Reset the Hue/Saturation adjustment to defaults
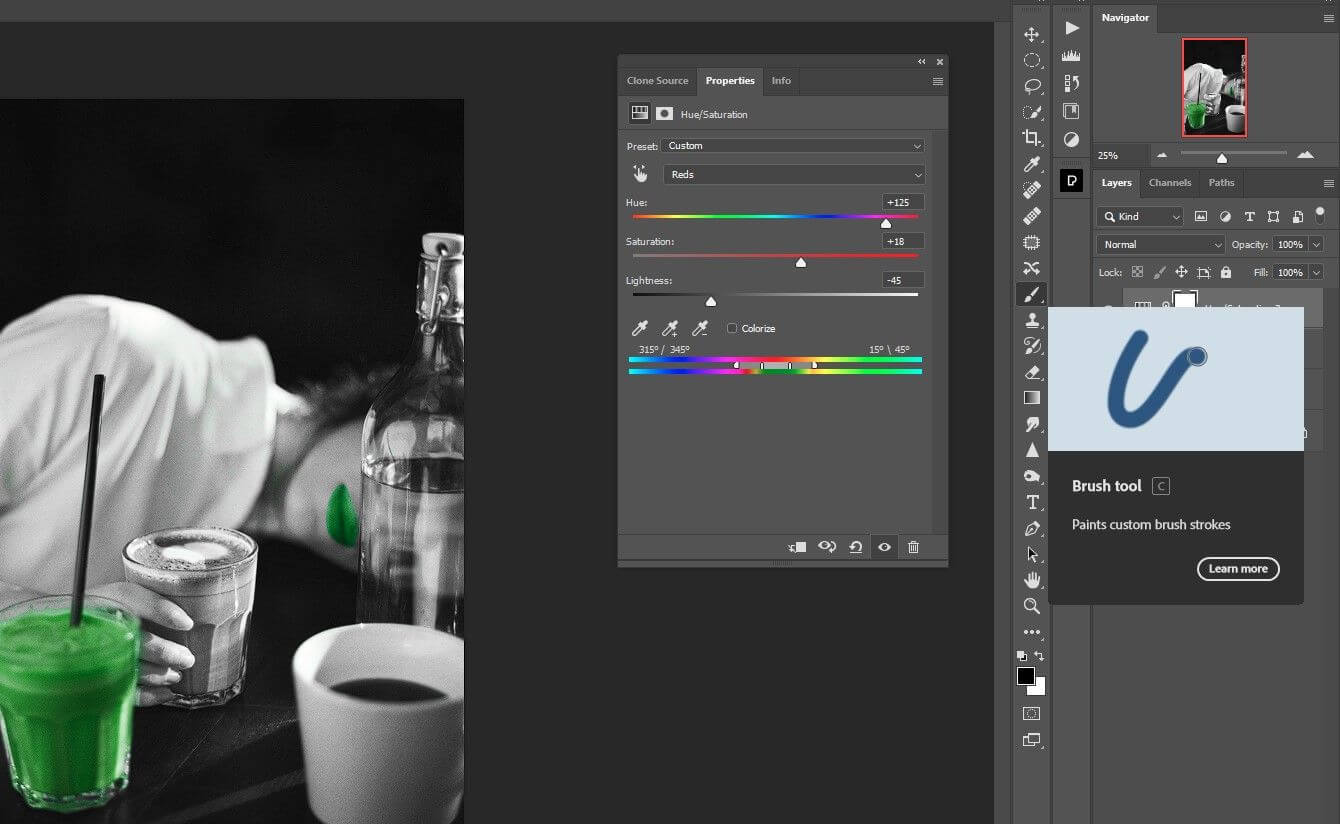Viewport: 1340px width, 824px height. point(856,547)
